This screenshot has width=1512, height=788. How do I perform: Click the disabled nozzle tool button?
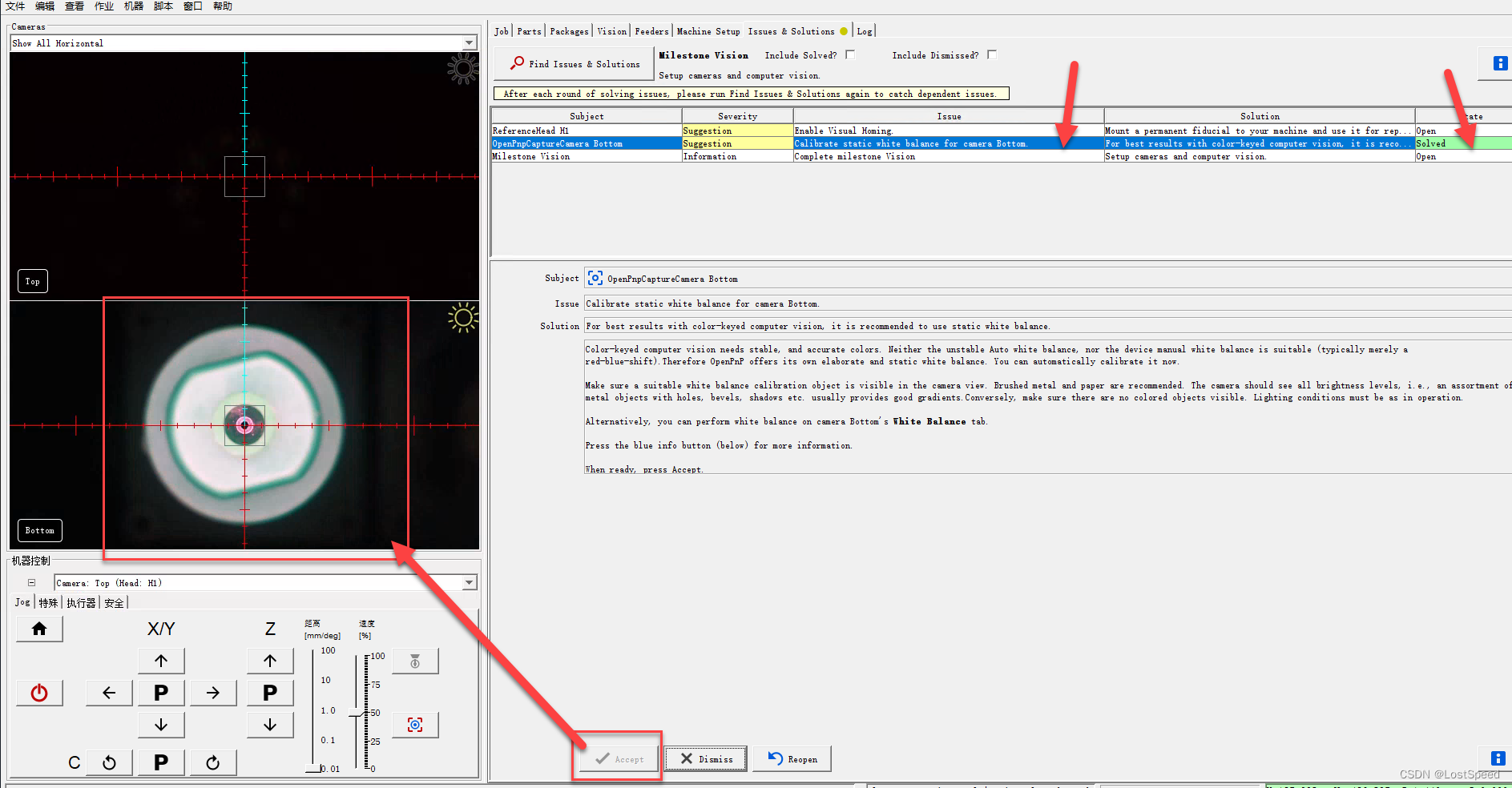415,661
